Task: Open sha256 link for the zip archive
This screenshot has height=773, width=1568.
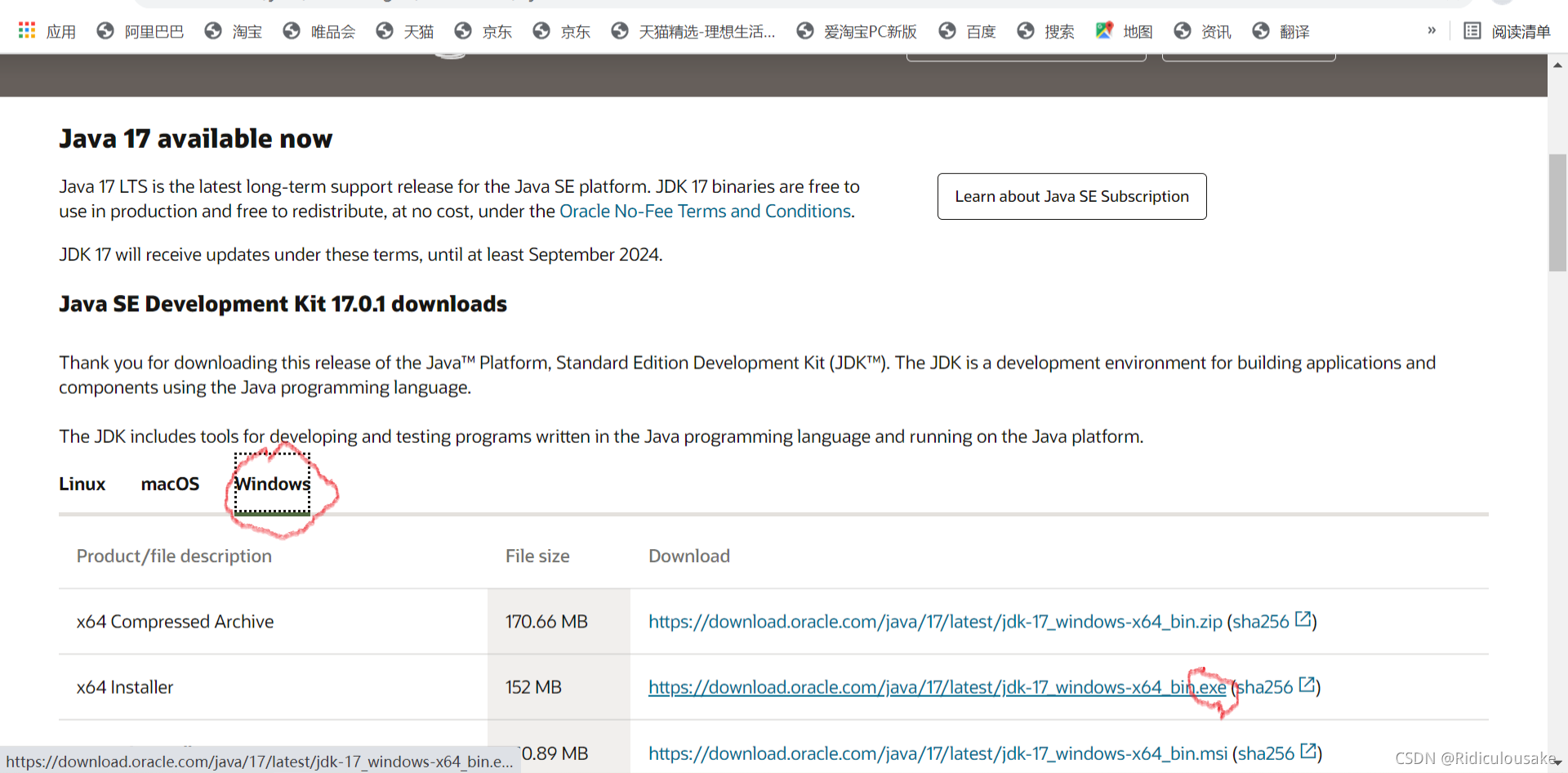Action: point(1272,621)
